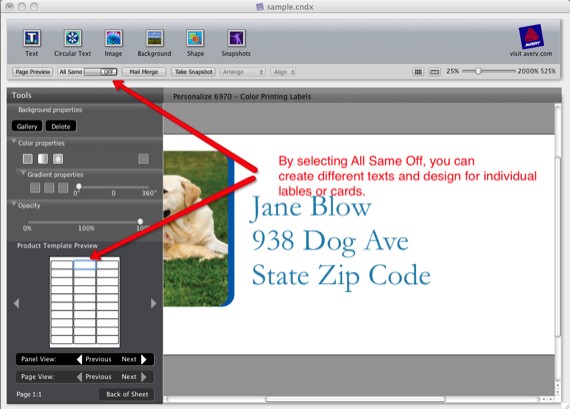Toggle the All Same switch
The width and height of the screenshot is (570, 409).
pos(101,72)
